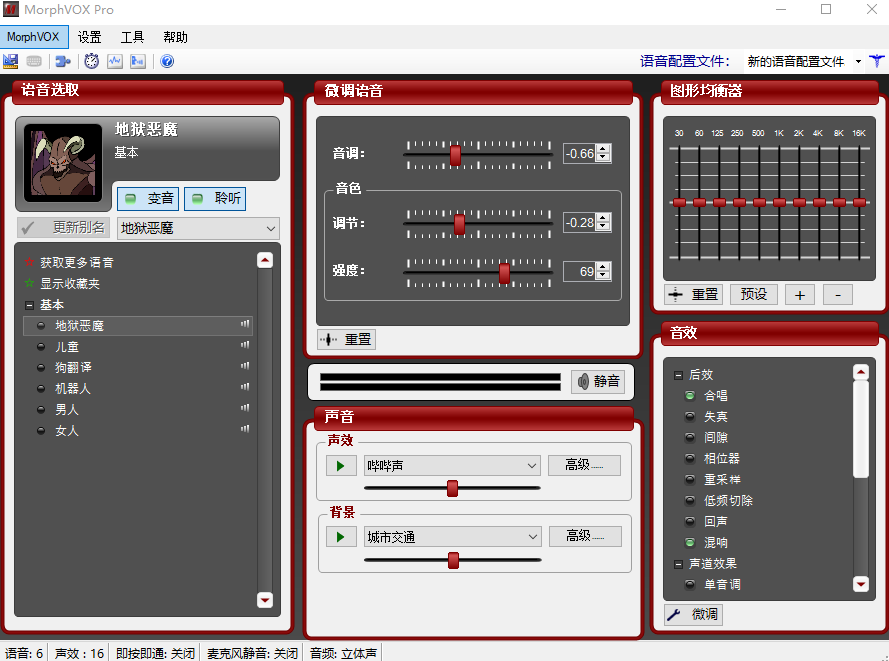Toggle the 变音 morph button
Image resolution: width=889 pixels, height=661 pixels.
(149, 198)
